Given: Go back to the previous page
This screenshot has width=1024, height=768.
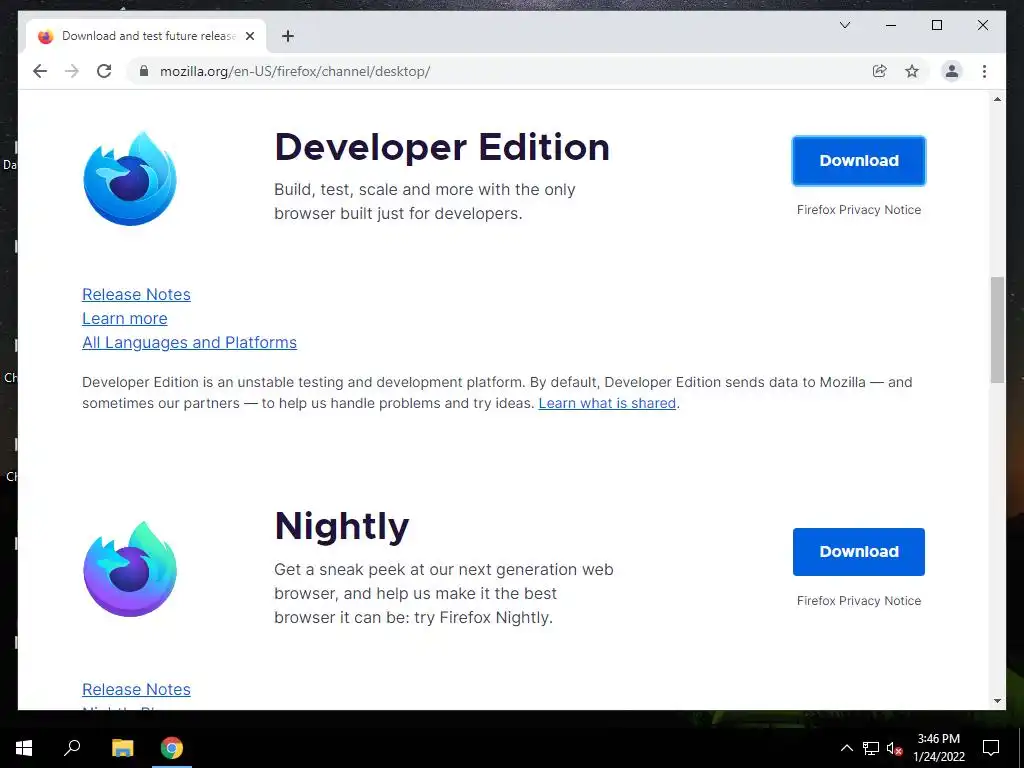Looking at the screenshot, I should click(x=40, y=71).
